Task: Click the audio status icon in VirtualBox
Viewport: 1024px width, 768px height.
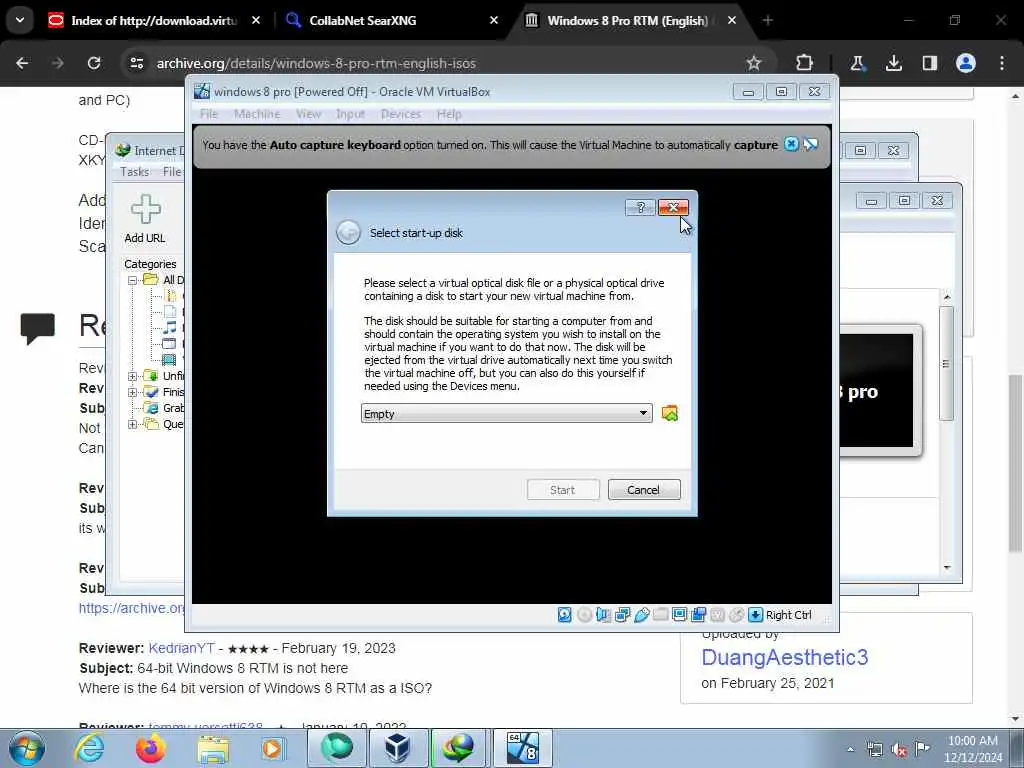Action: click(603, 615)
